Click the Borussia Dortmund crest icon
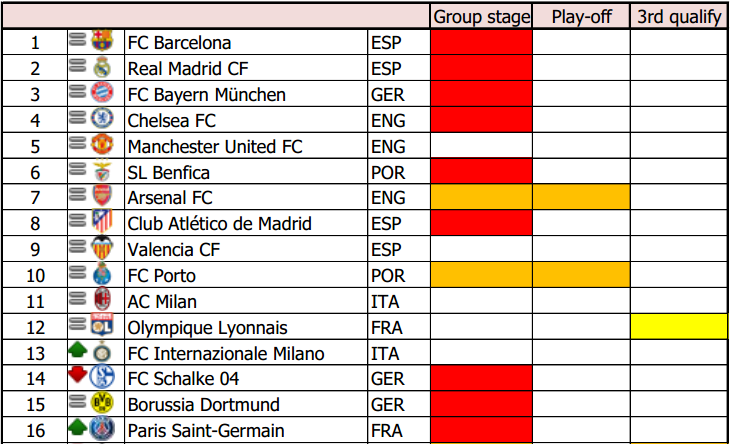Viewport: 730px width, 444px height. [x=103, y=404]
